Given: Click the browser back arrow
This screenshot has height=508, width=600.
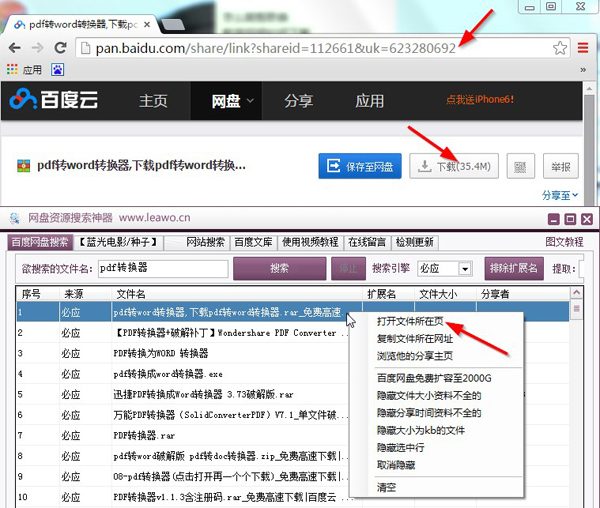Looking at the screenshot, I should coord(15,48).
